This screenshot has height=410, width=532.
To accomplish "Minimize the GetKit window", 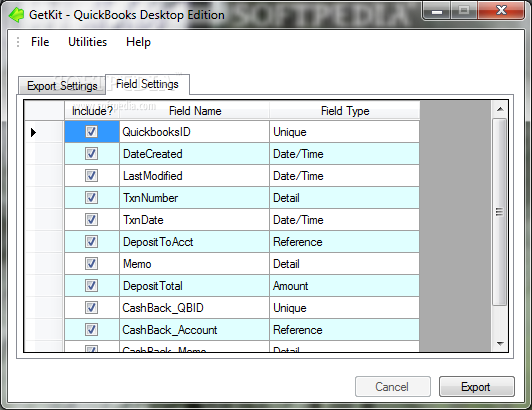I will tap(437, 11).
